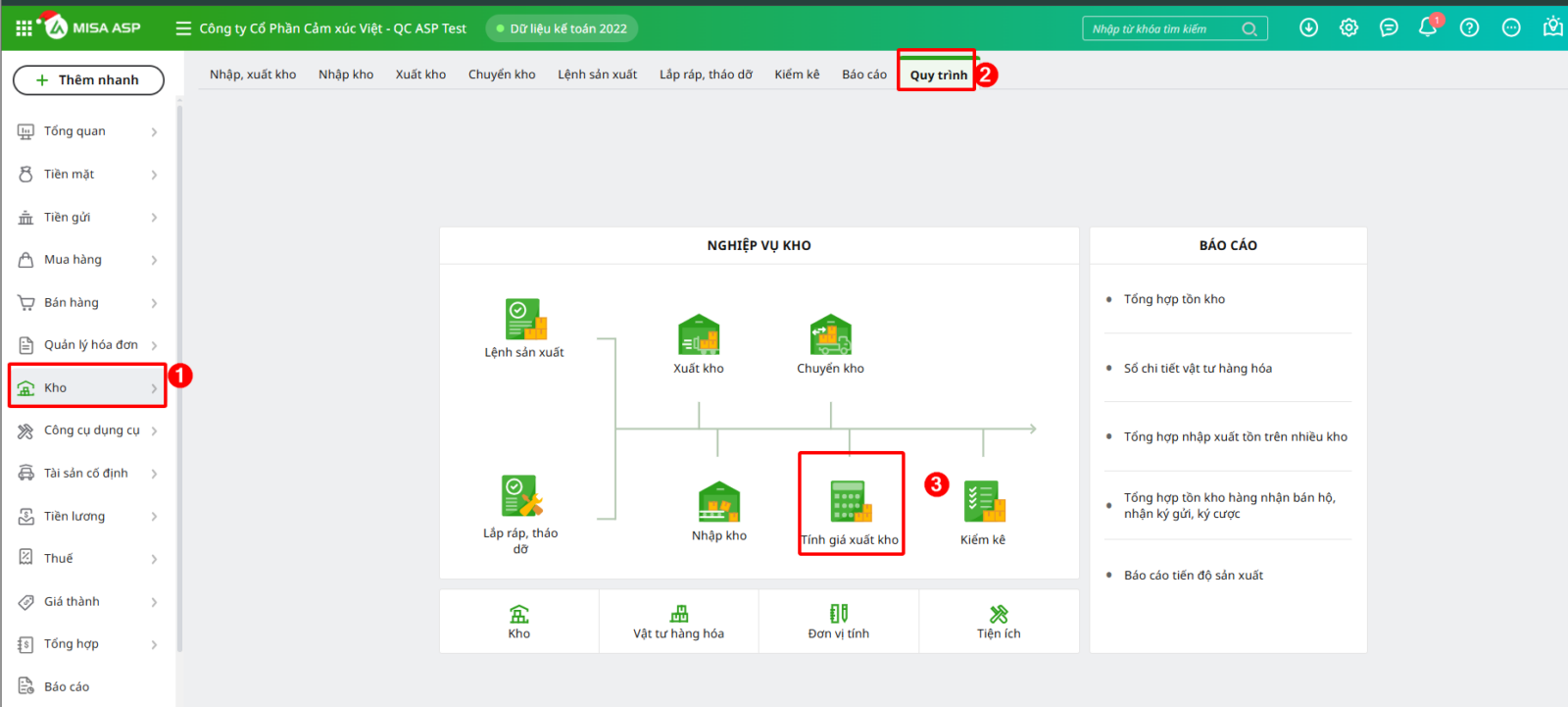Open the Vật tư hàng hóa shortcut
1568x707 pixels.
click(678, 623)
